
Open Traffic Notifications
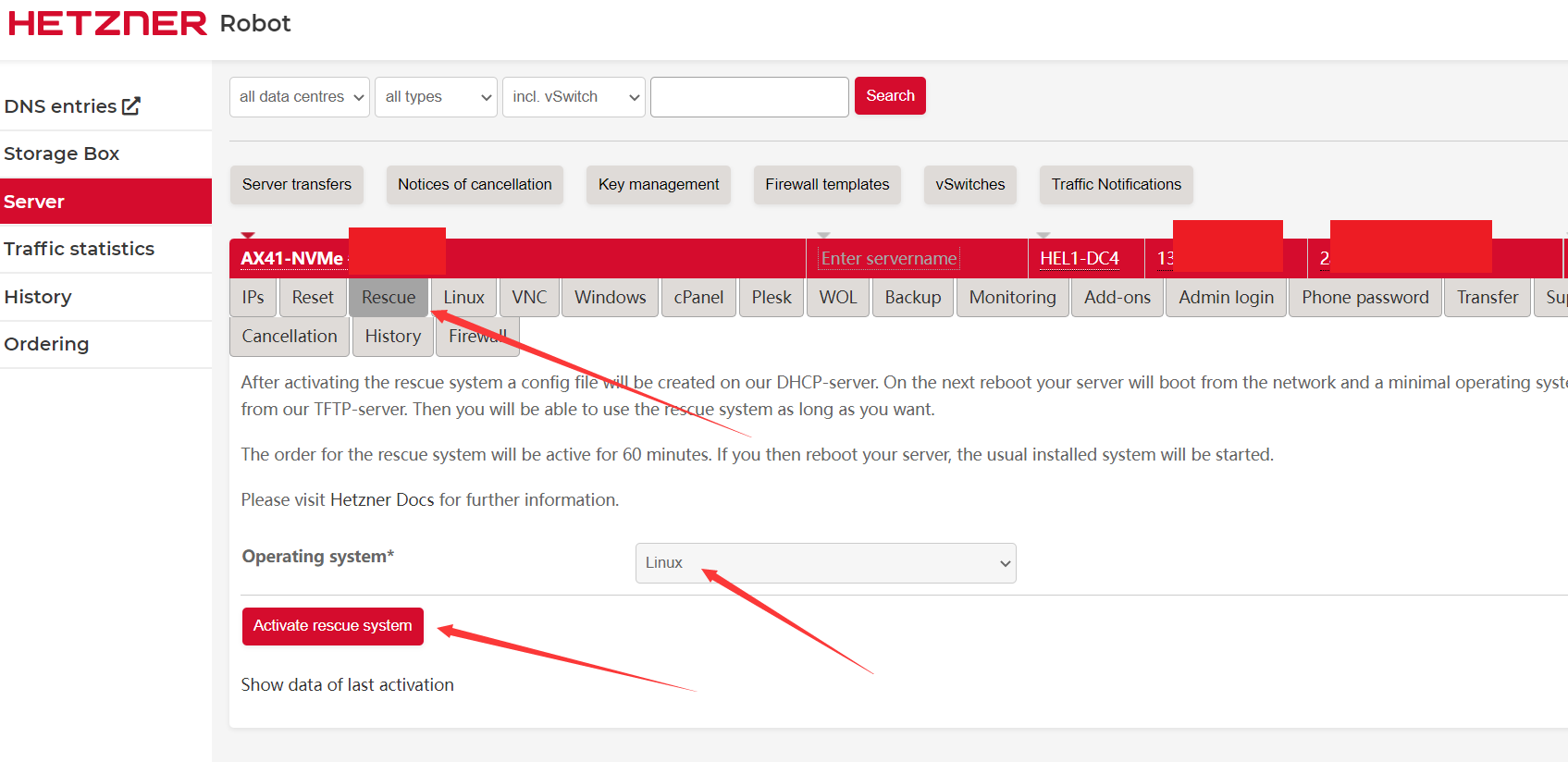point(1117,184)
